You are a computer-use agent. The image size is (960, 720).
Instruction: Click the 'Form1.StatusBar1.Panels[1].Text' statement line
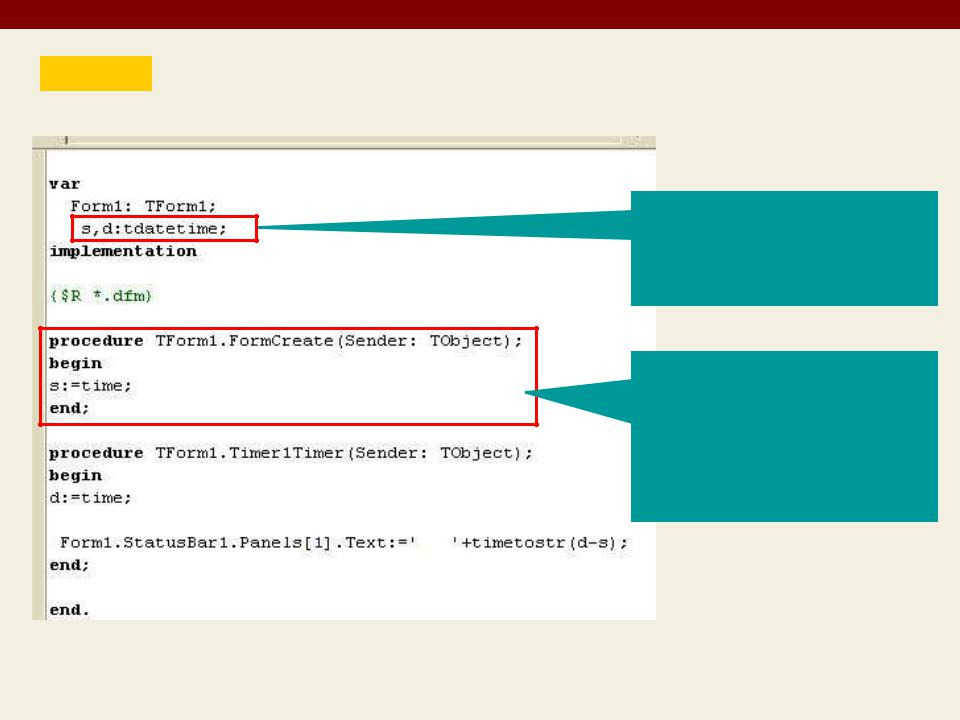point(344,543)
